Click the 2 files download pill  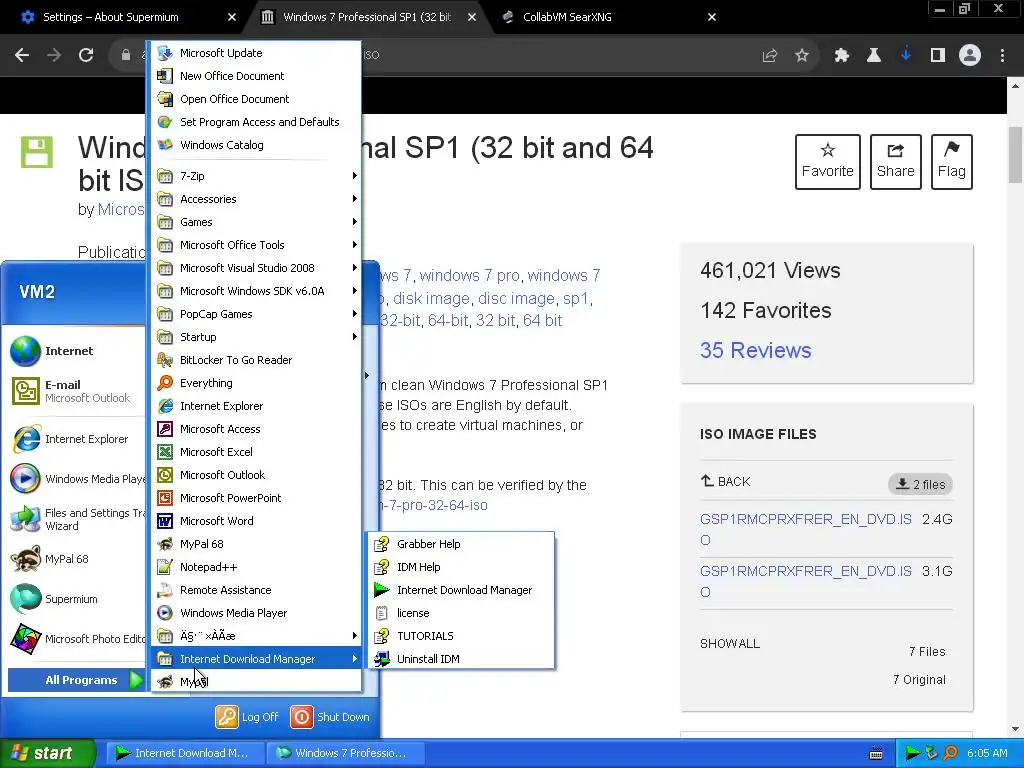pos(920,484)
